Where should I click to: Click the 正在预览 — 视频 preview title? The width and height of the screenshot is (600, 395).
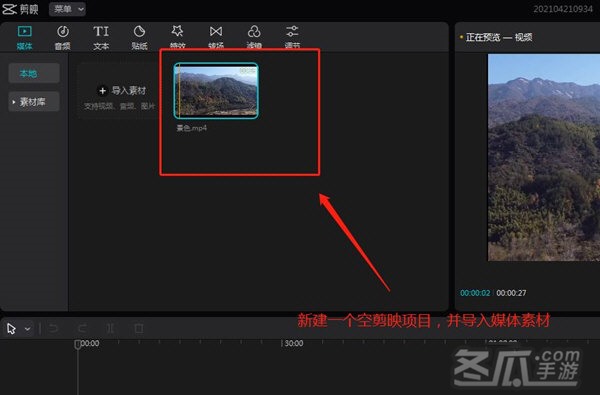499,37
